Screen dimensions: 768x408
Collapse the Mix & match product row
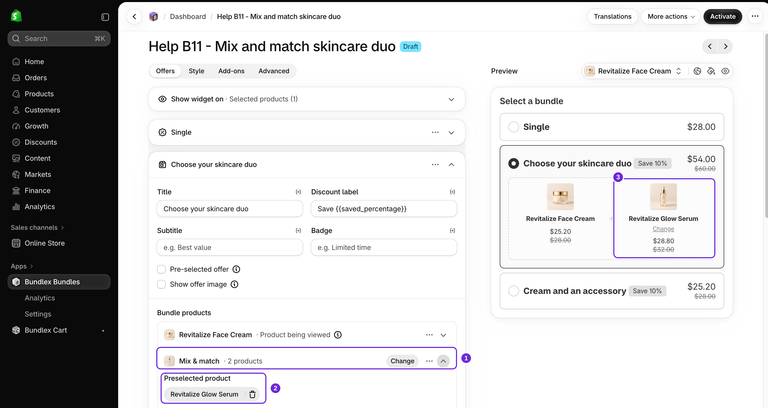[x=443, y=361]
